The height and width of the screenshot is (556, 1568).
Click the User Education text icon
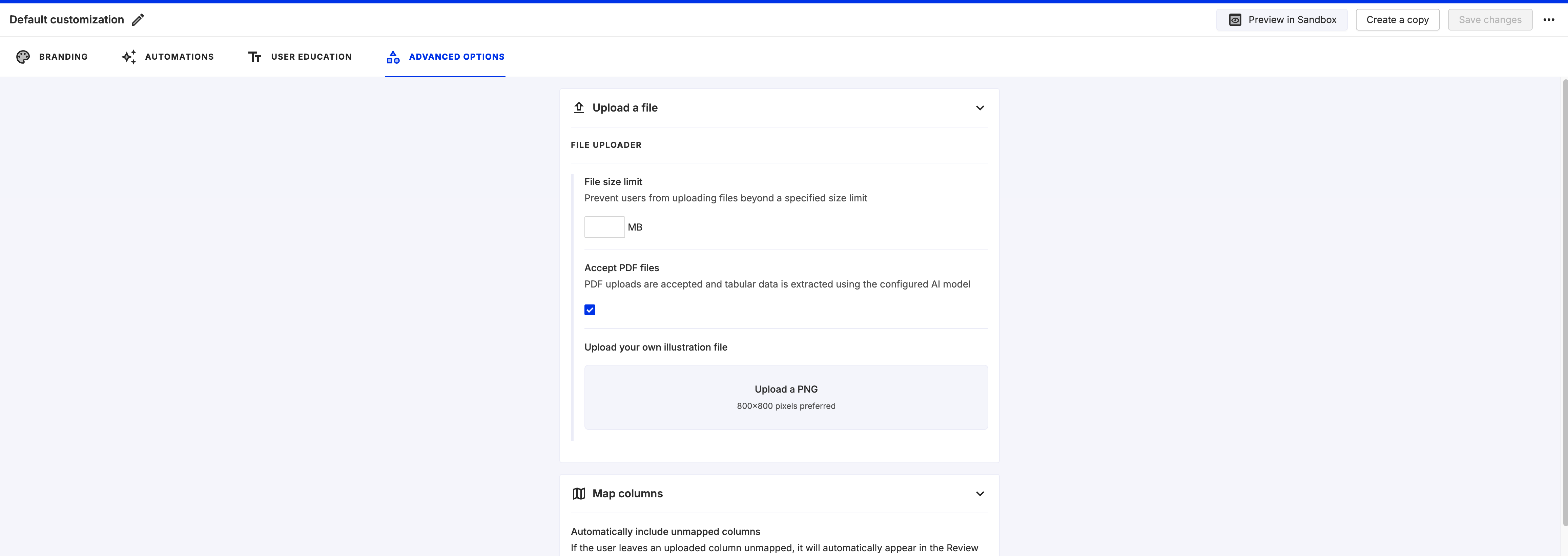pyautogui.click(x=255, y=57)
